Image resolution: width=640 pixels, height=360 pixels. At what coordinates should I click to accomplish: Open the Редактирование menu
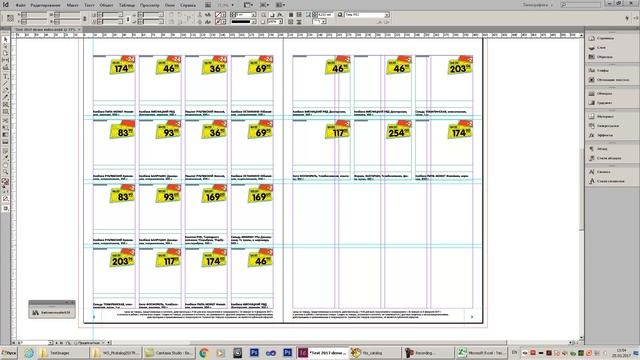click(45, 5)
